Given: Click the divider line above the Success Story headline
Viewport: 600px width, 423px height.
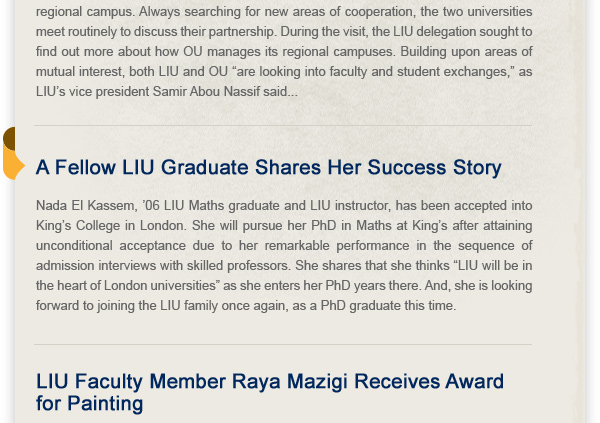Looking at the screenshot, I should pos(283,125).
